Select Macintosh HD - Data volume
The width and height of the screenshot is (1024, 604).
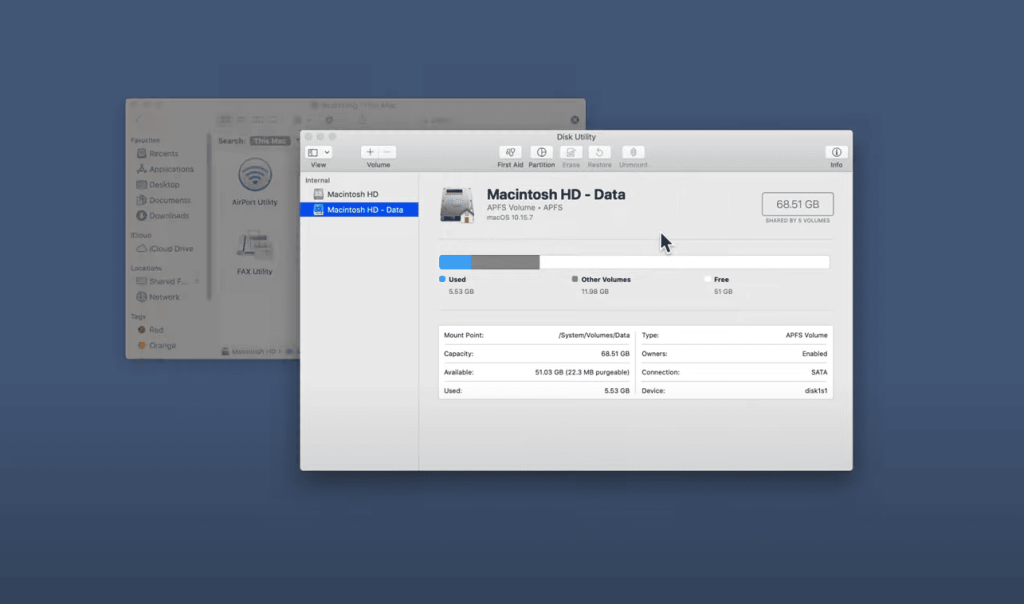(359, 210)
